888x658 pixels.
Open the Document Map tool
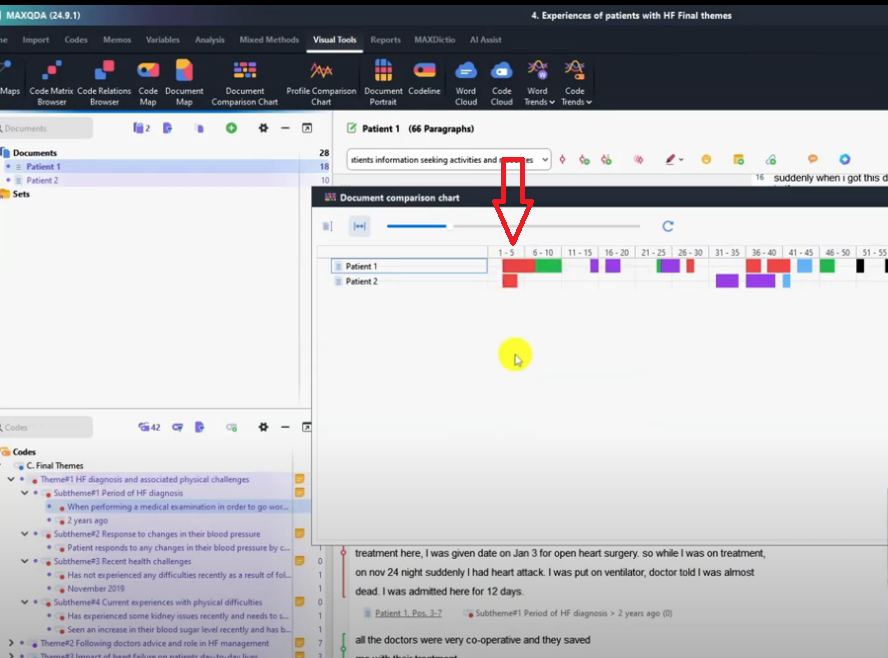click(x=184, y=83)
